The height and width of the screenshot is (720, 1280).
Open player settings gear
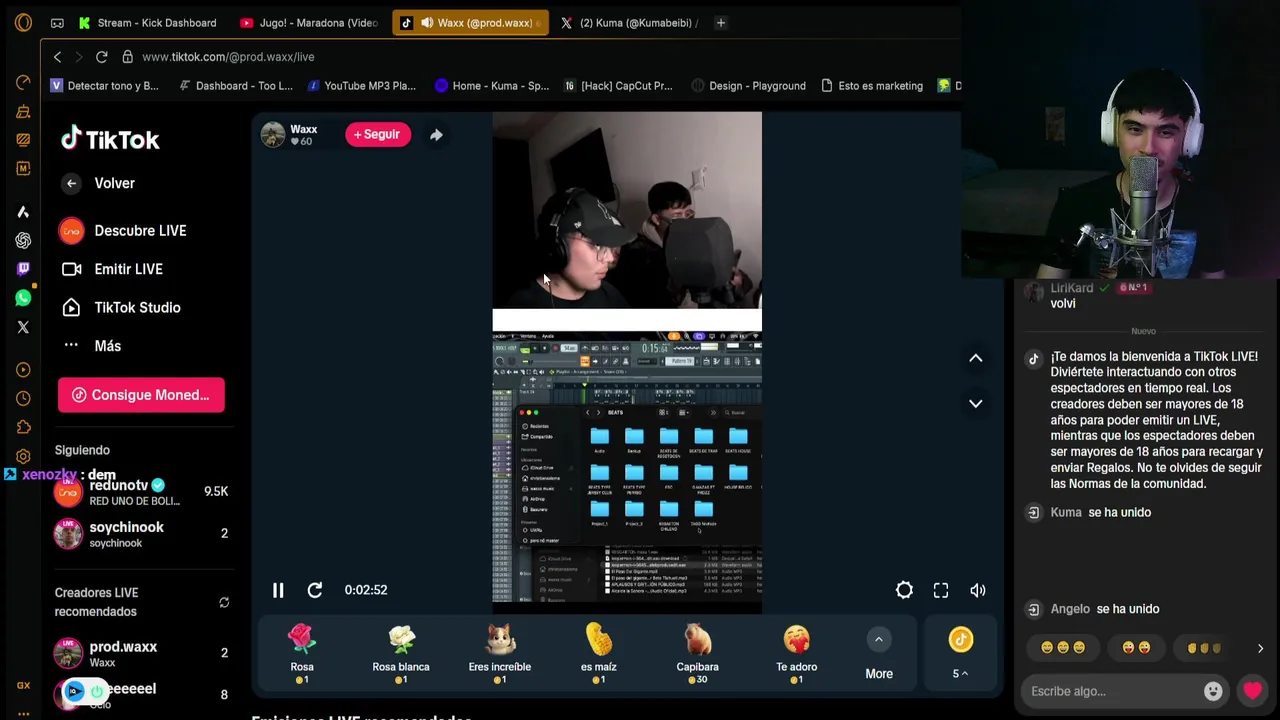tap(904, 590)
